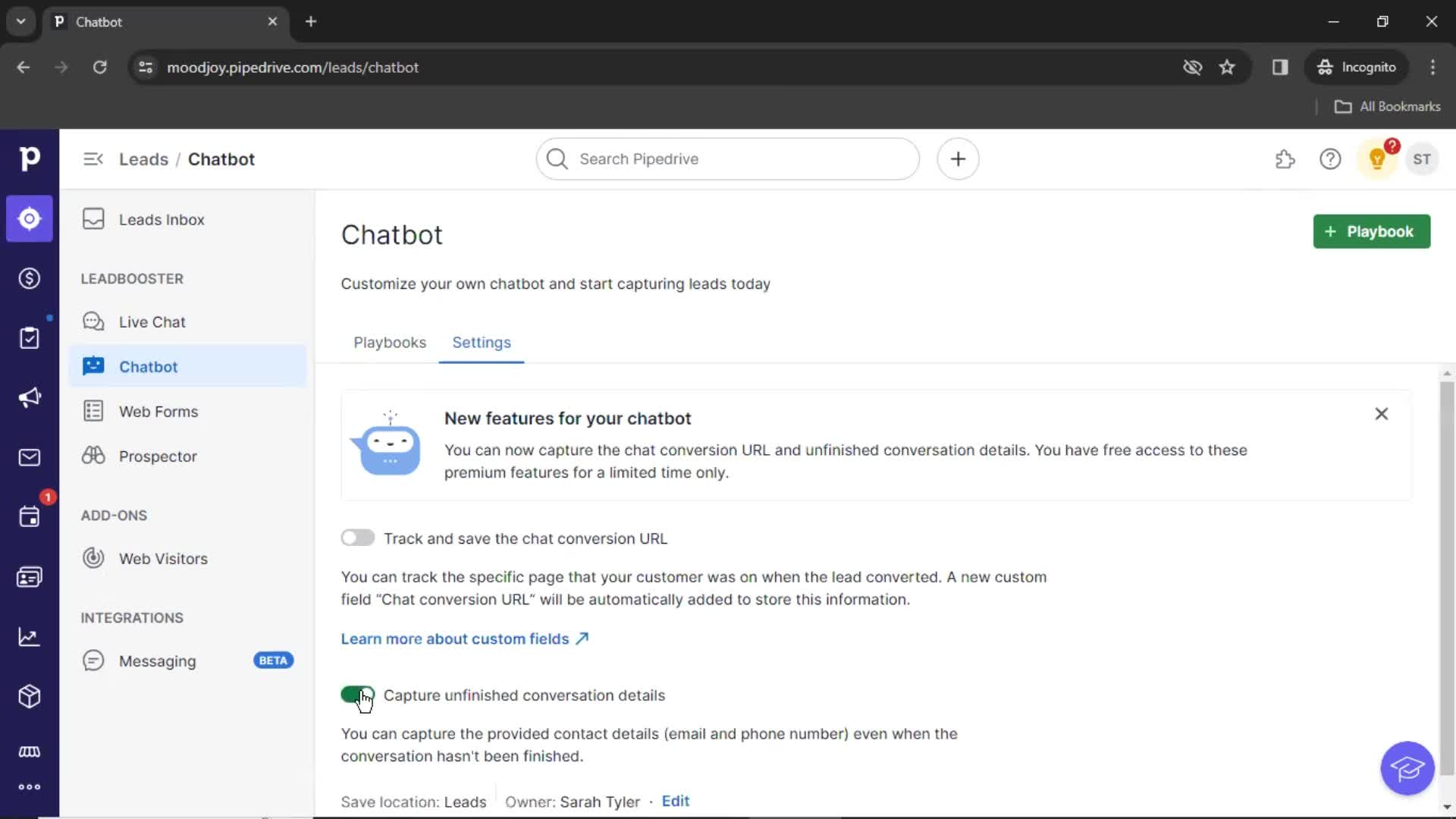Open the Web Forms section
Image resolution: width=1456 pixels, height=819 pixels.
(158, 411)
